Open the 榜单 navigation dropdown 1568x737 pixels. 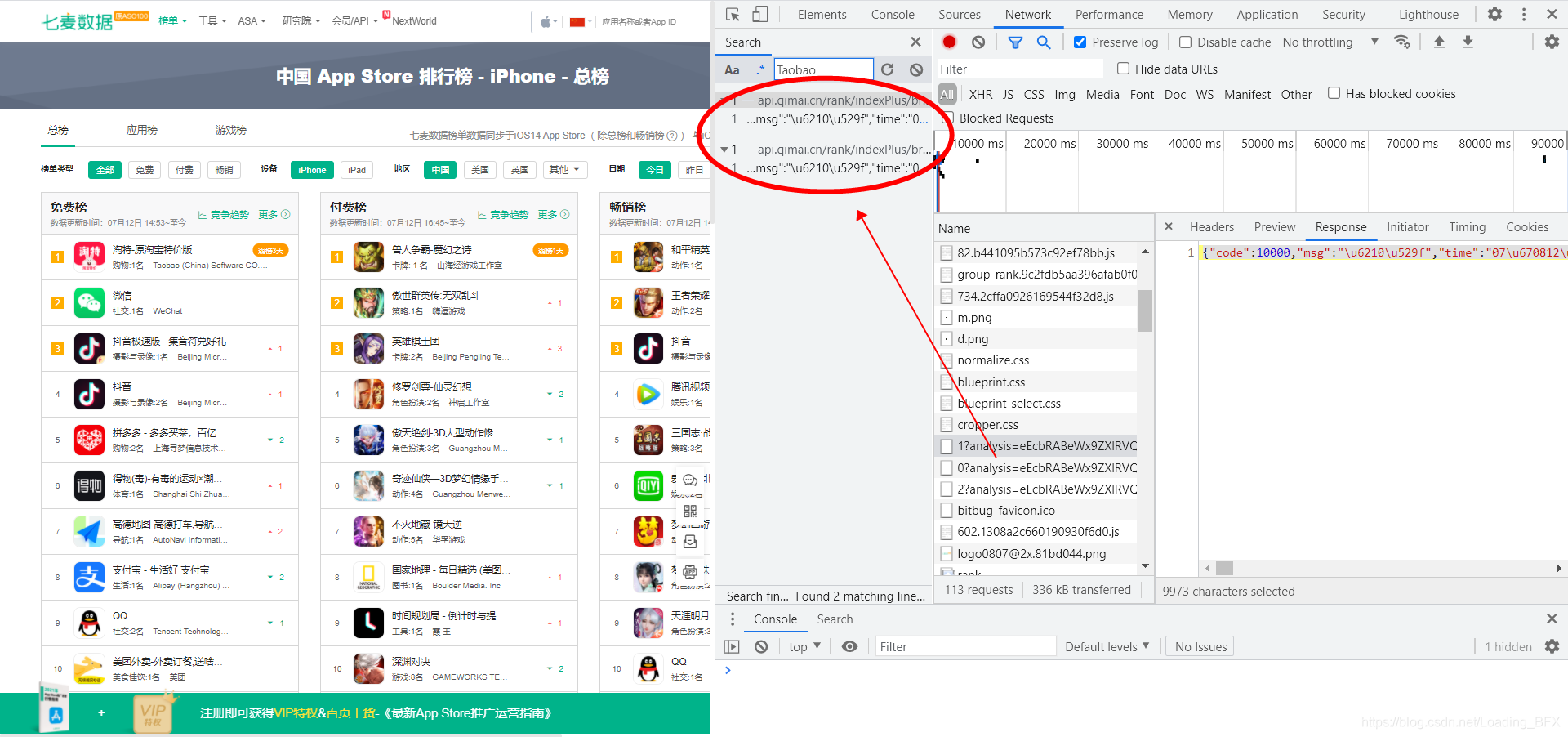pyautogui.click(x=172, y=20)
